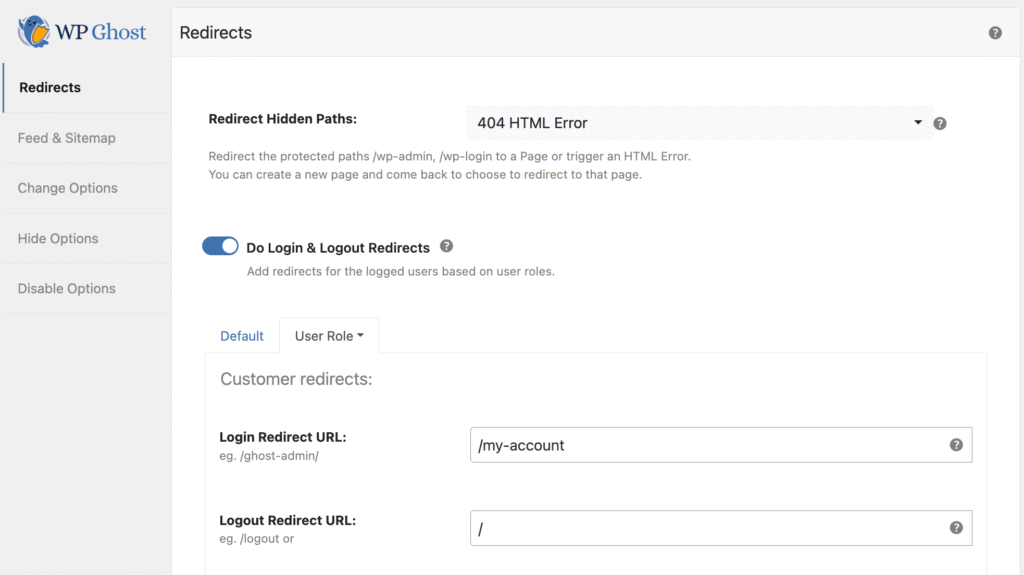
Task: Expand the User Role tab dropdown
Action: [329, 336]
